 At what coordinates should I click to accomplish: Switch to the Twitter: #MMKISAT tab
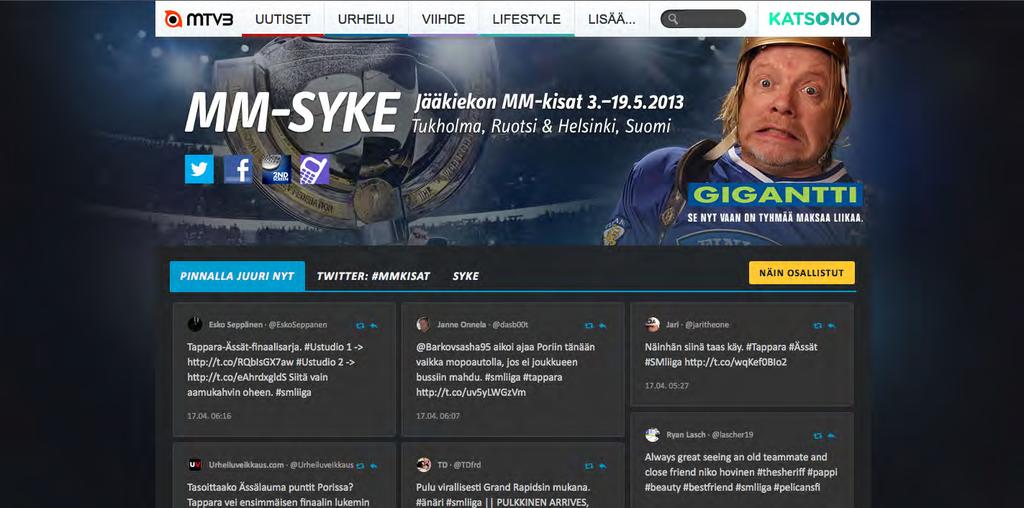(374, 276)
